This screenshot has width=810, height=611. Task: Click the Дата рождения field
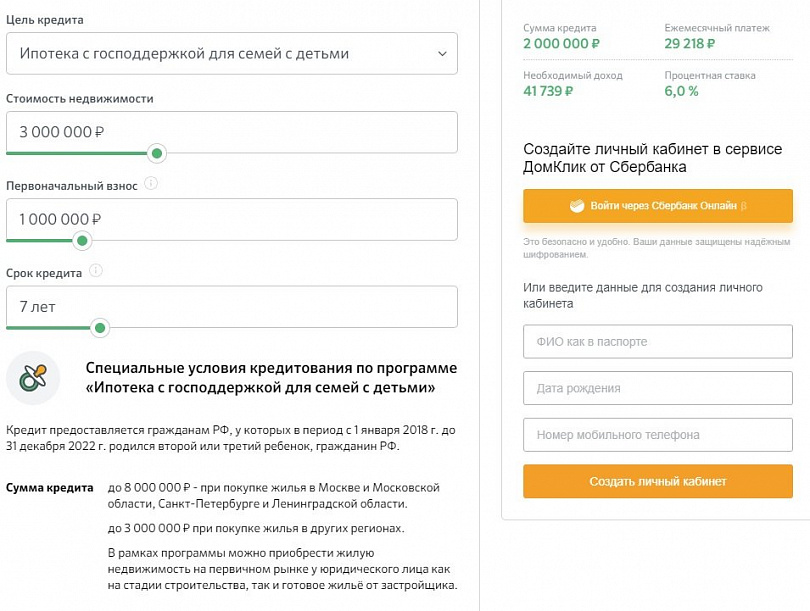pyautogui.click(x=657, y=388)
